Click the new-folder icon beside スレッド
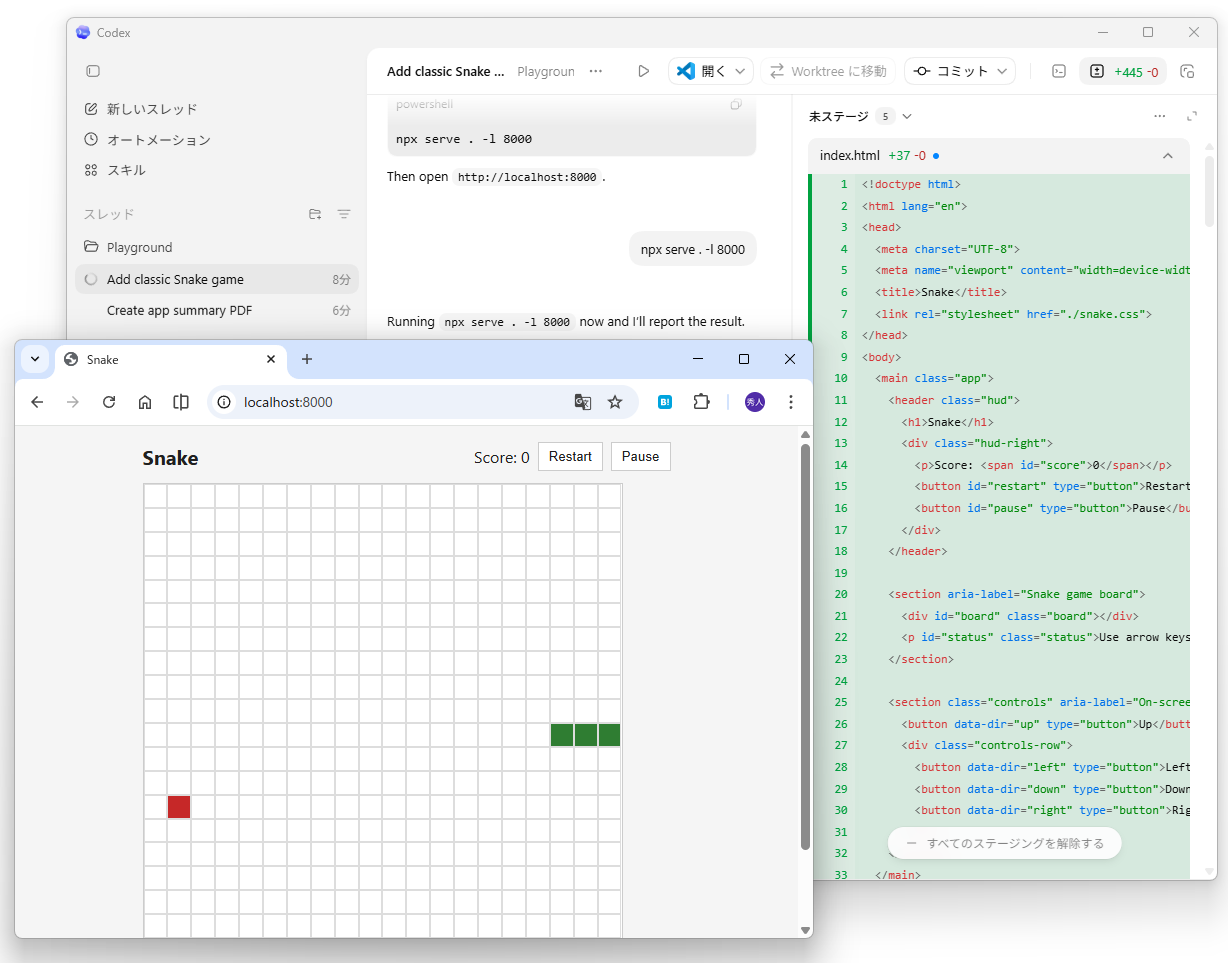This screenshot has width=1228, height=963. pos(315,214)
